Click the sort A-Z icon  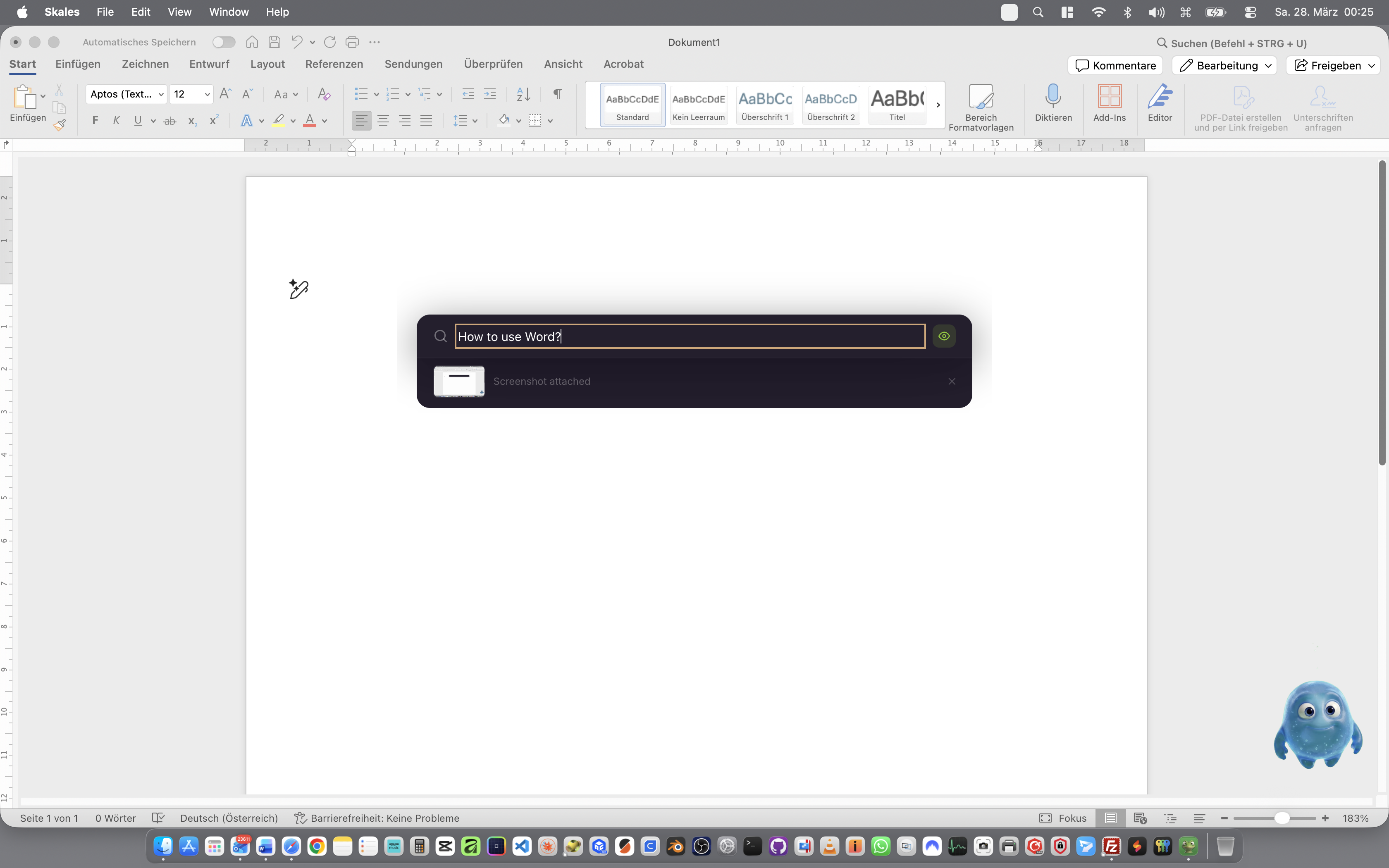(523, 94)
